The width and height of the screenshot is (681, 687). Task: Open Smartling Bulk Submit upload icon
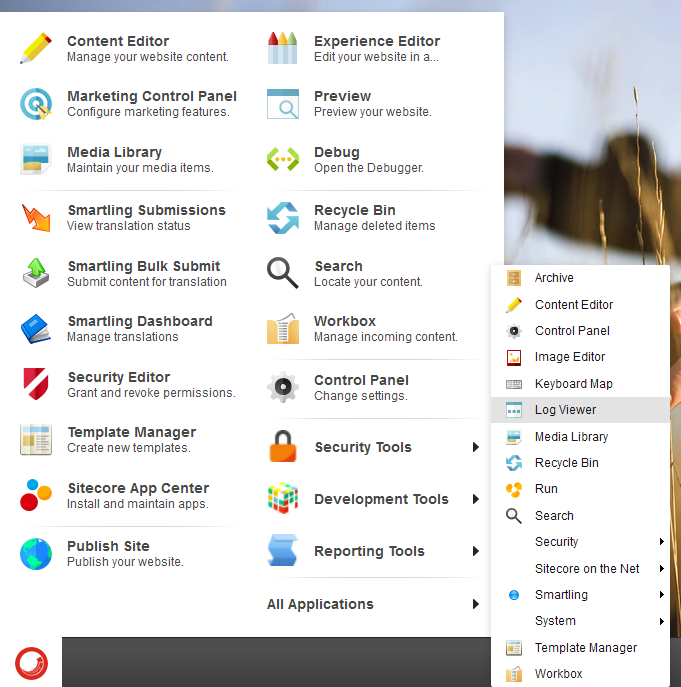click(36, 273)
